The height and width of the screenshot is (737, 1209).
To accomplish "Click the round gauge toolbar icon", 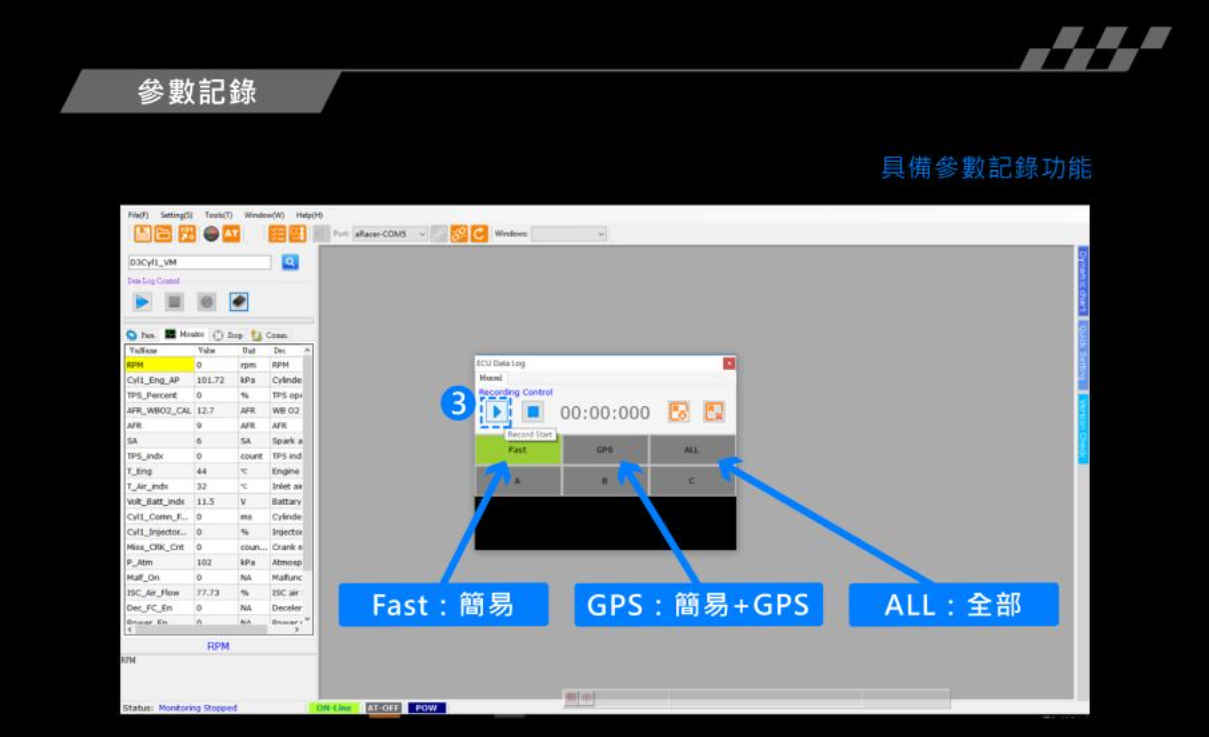I will pos(210,233).
